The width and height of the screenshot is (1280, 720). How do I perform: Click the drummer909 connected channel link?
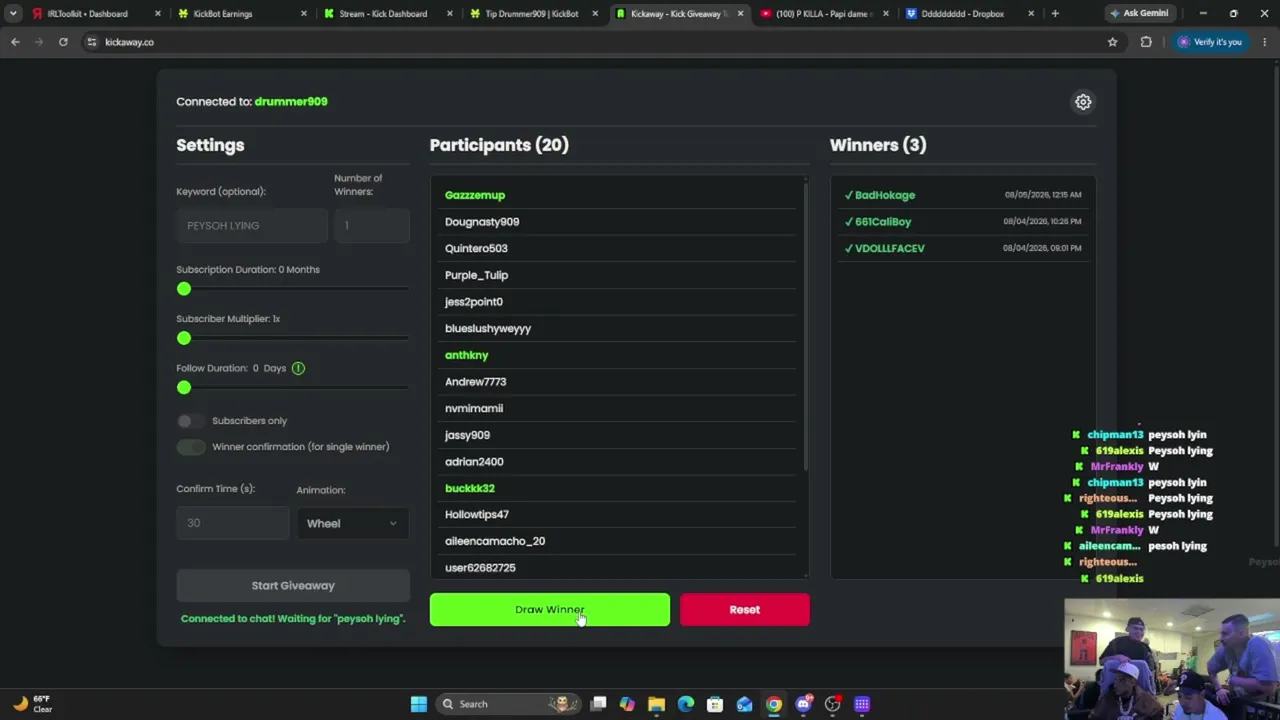pos(291,101)
